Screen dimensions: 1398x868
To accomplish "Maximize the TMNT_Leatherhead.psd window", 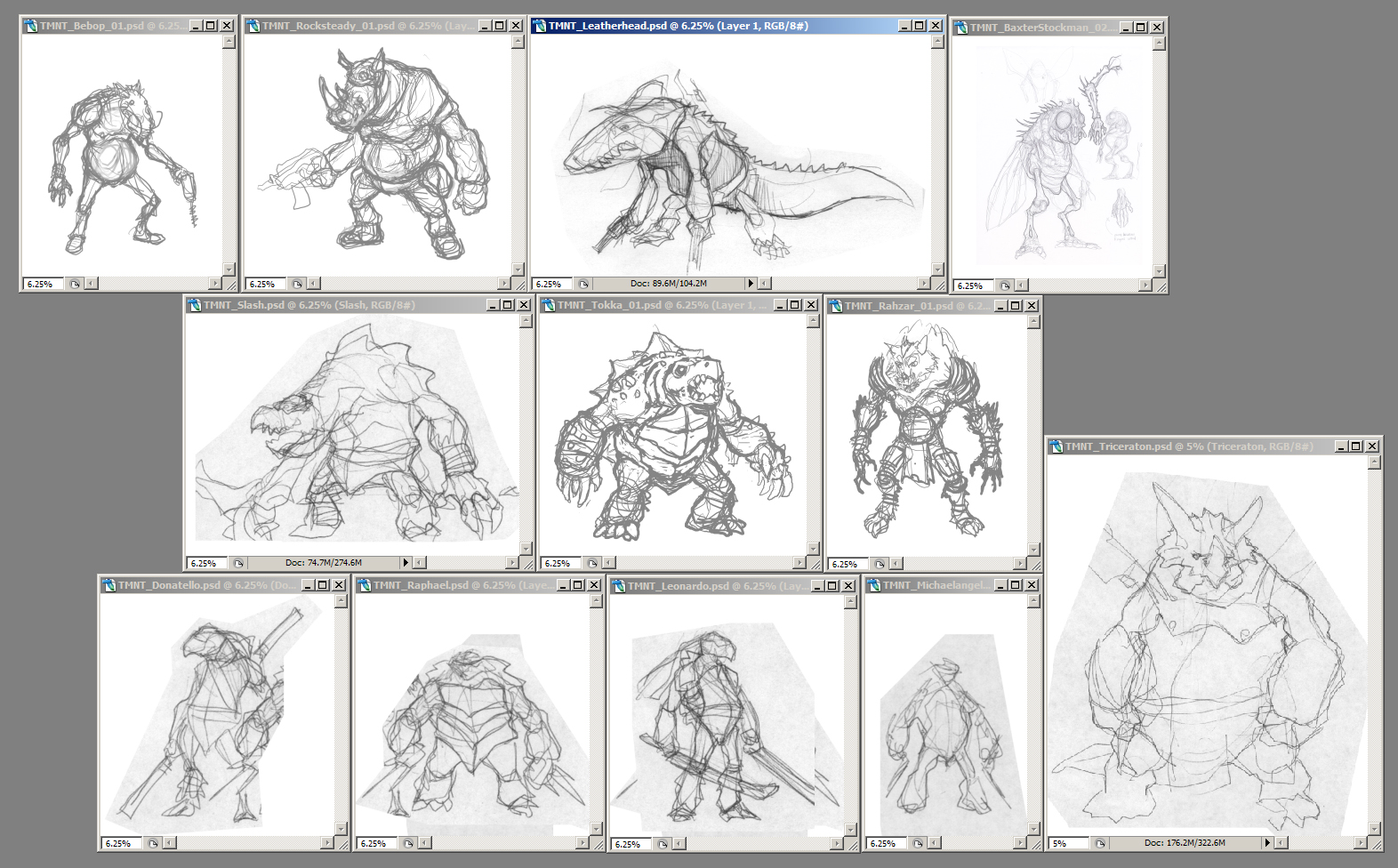I will (x=920, y=26).
